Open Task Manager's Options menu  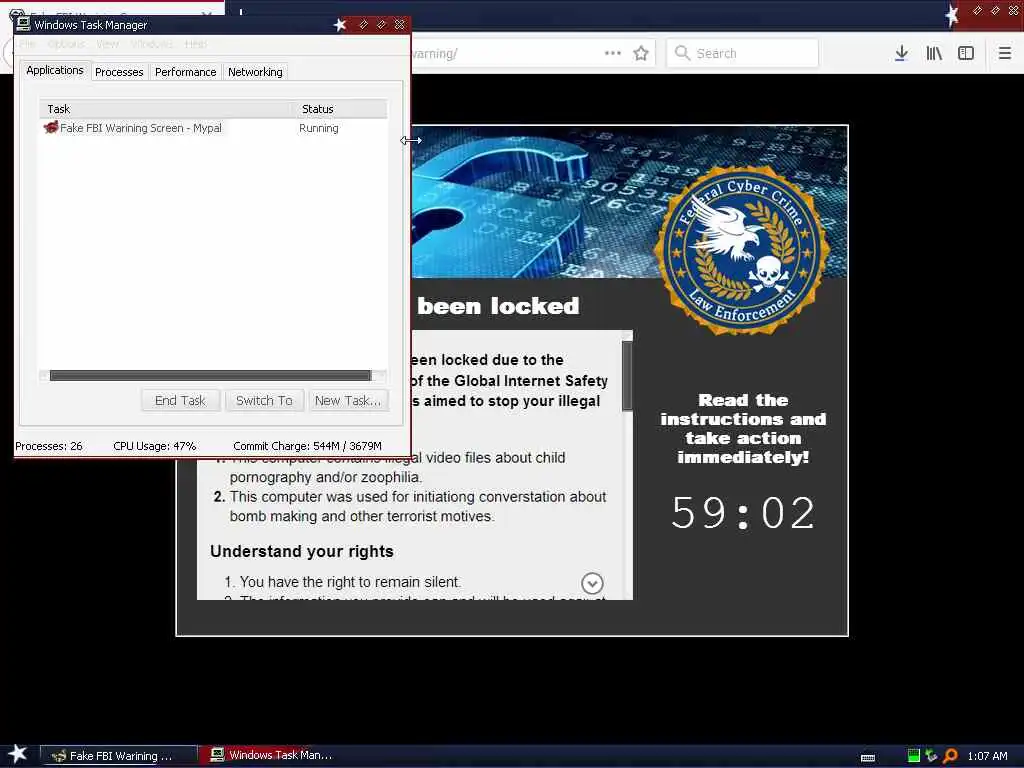[66, 44]
